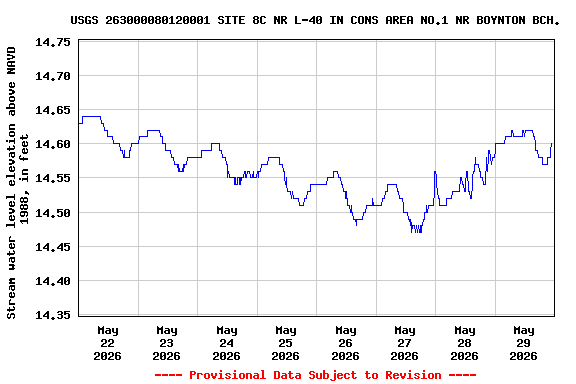The image size is (576, 384).
Task: Select the y-axis value 14.70
Action: tap(53, 76)
